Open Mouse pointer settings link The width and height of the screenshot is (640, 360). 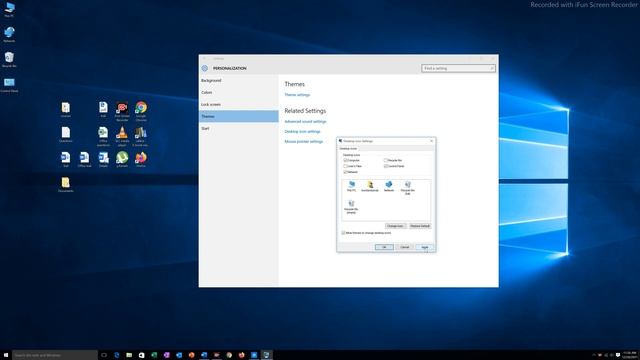304,142
